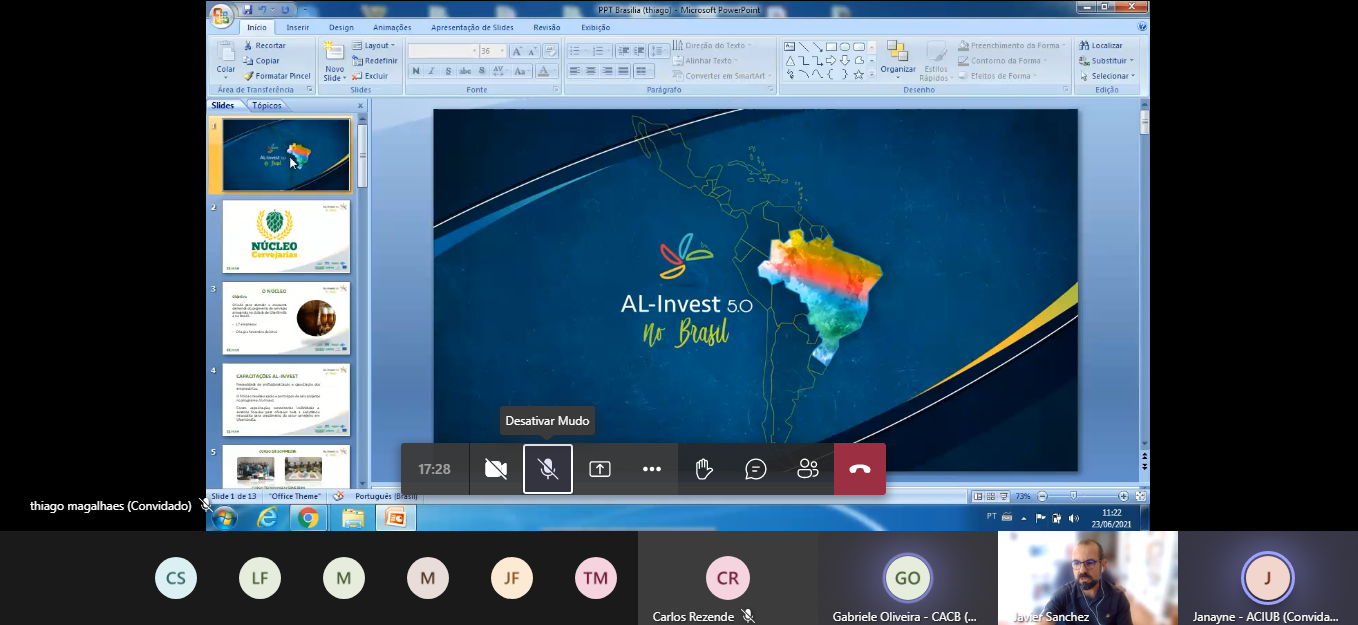Show participants list icon
Viewport: 1358px width, 625px height.
(808, 469)
